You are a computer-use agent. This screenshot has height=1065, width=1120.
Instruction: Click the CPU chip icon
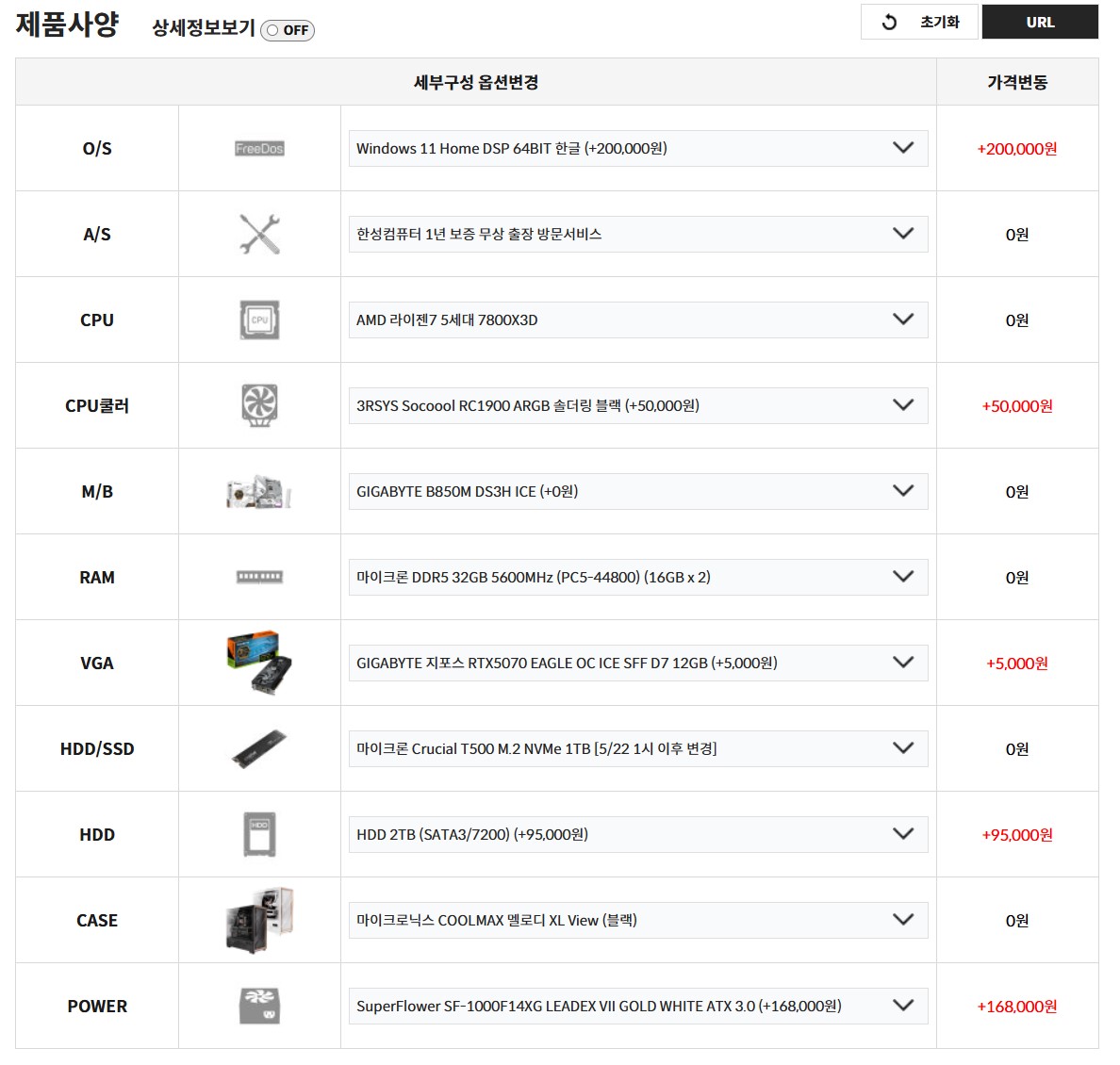[x=259, y=320]
